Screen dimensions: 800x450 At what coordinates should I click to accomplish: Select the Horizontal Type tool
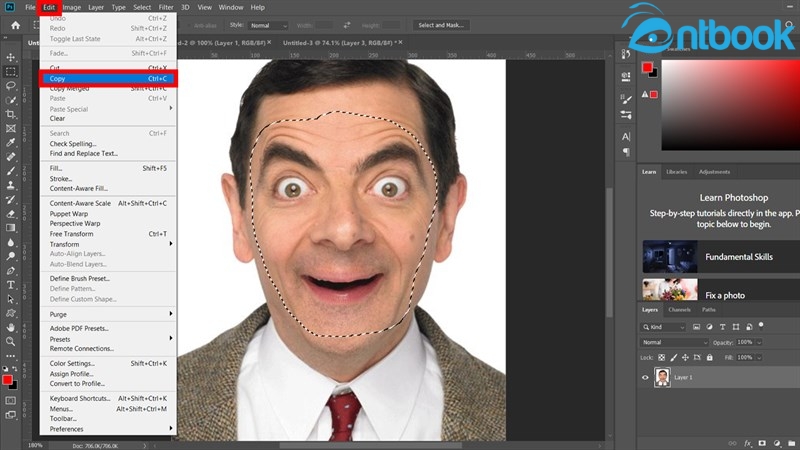tap(10, 285)
